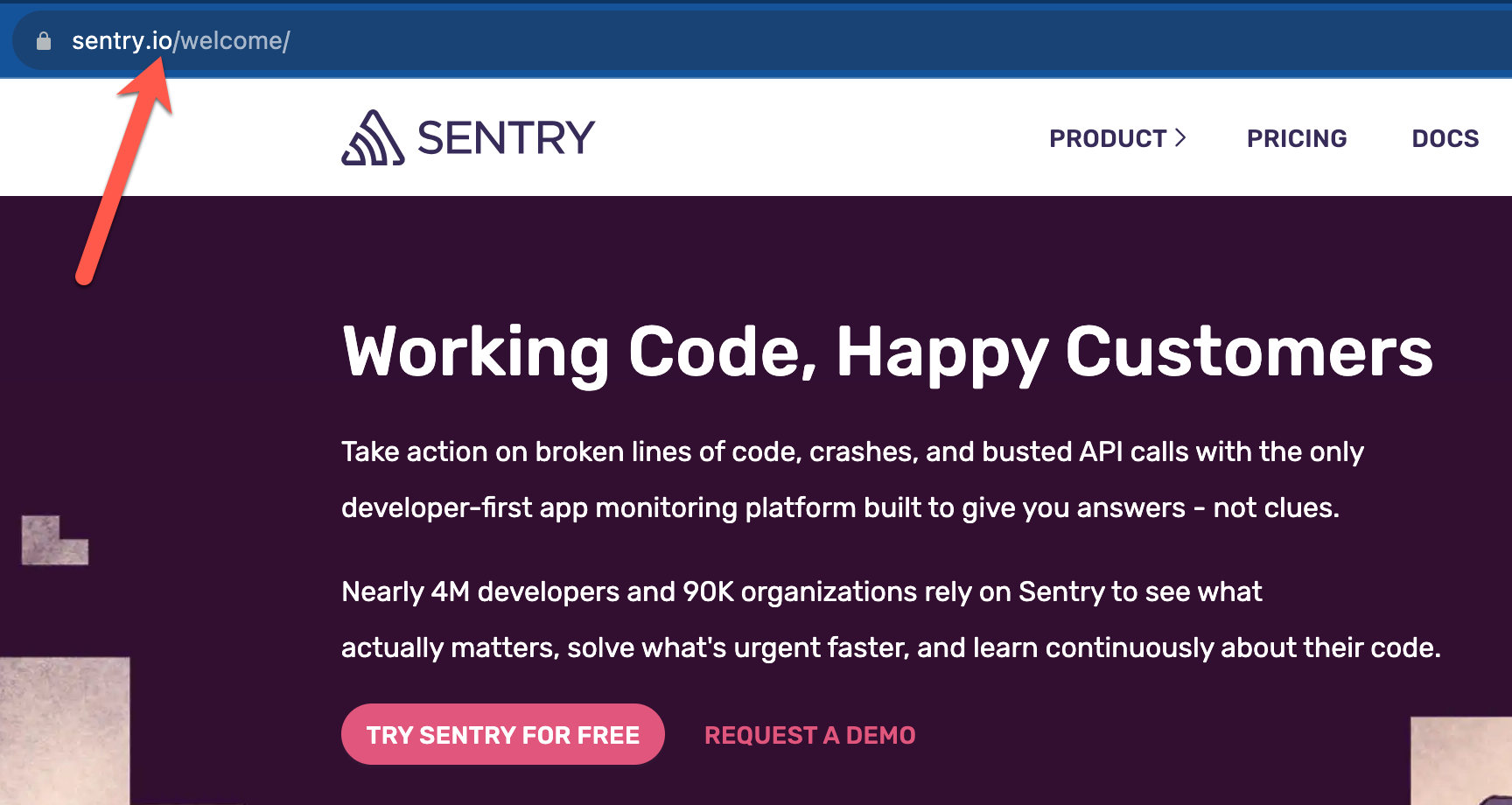
Task: Go to the PRICING page
Action: (x=1297, y=138)
